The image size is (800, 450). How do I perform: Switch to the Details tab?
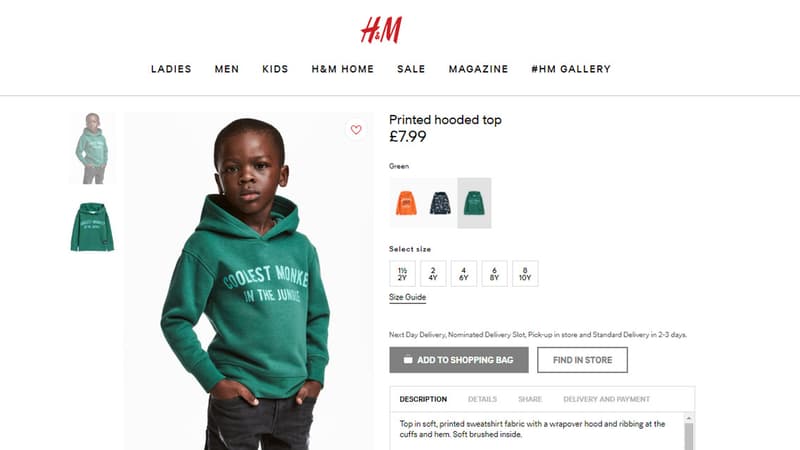pyautogui.click(x=482, y=399)
